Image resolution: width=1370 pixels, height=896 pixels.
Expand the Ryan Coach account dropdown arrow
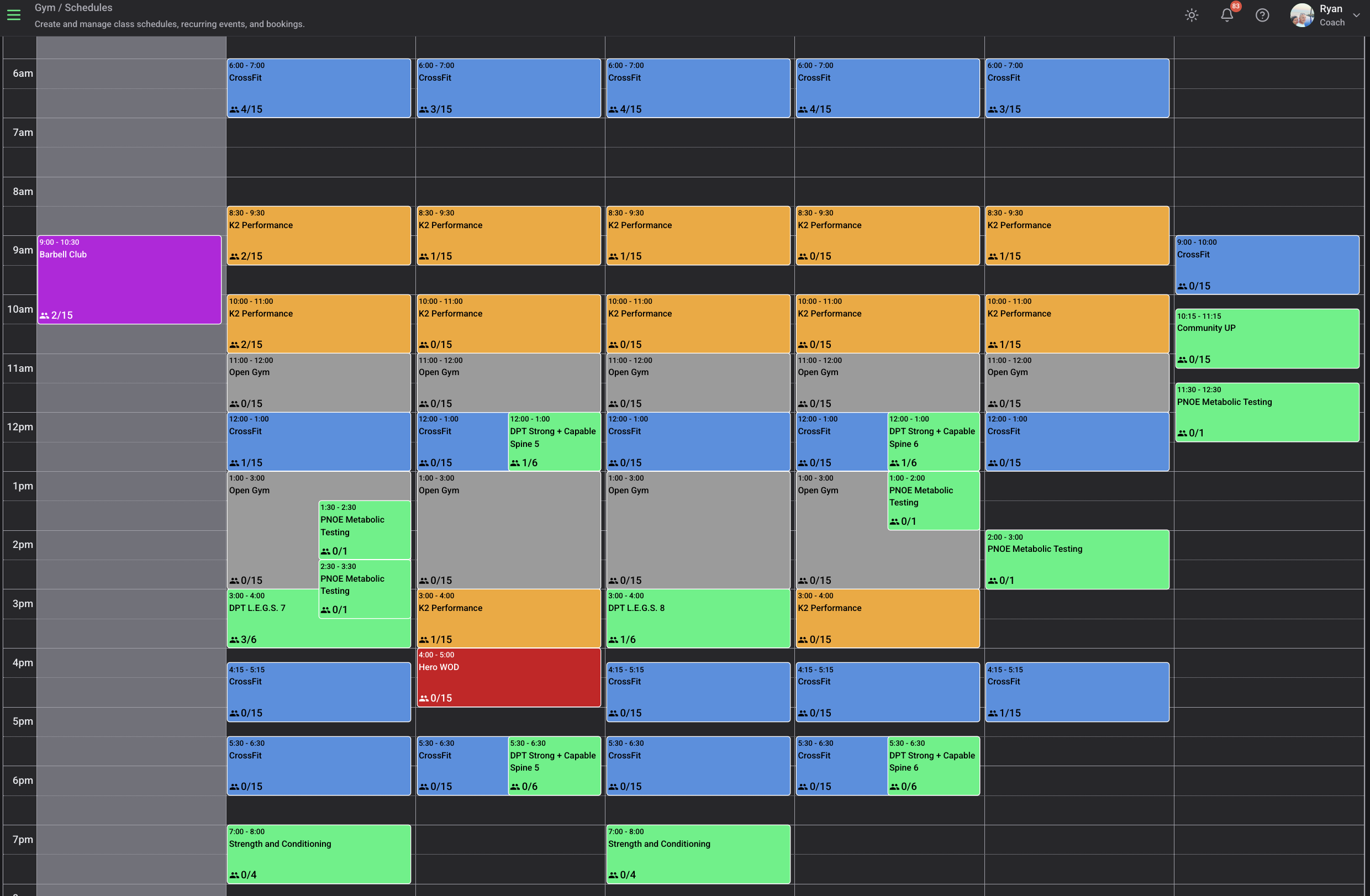pos(1356,15)
